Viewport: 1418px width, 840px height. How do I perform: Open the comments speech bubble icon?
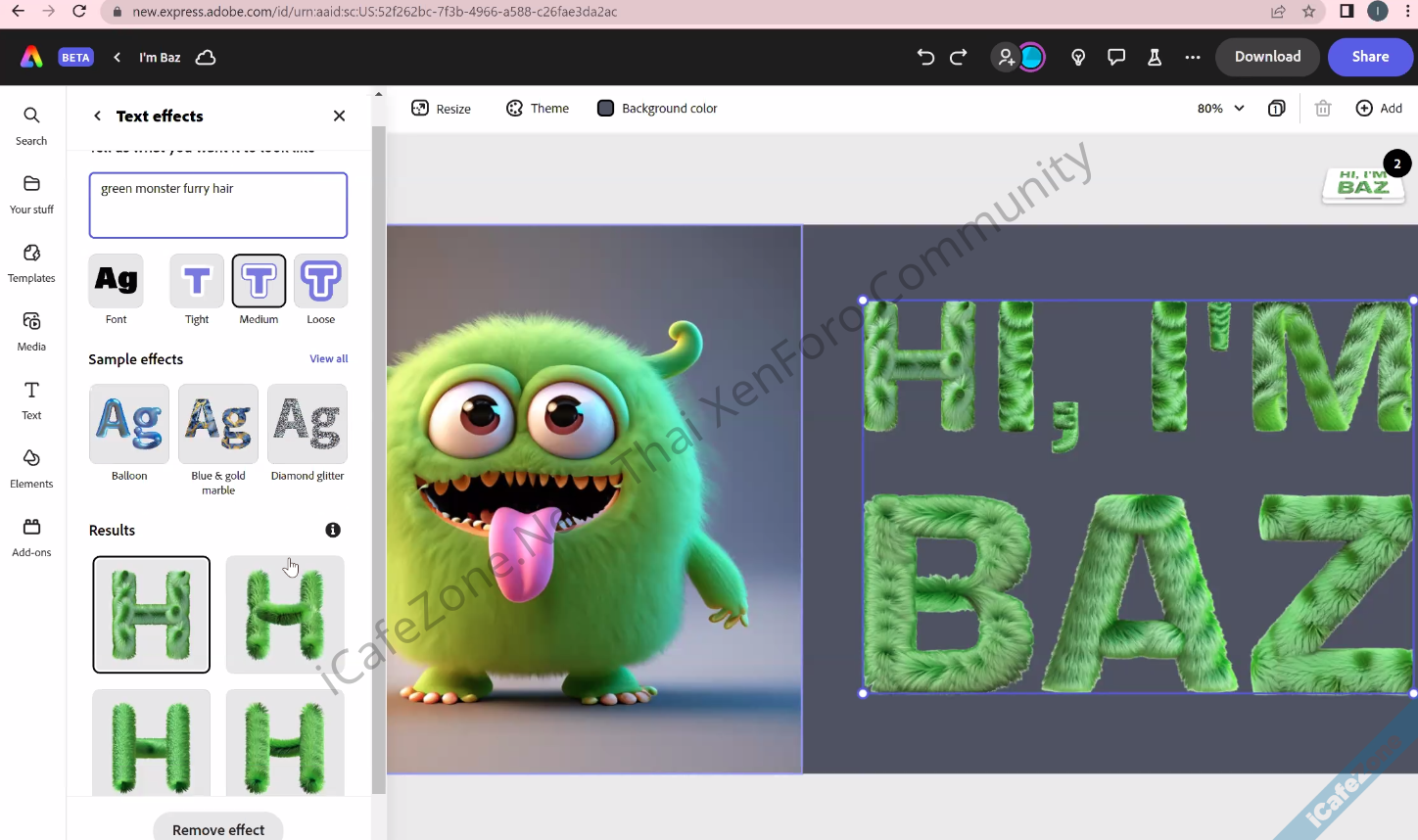pos(1116,57)
